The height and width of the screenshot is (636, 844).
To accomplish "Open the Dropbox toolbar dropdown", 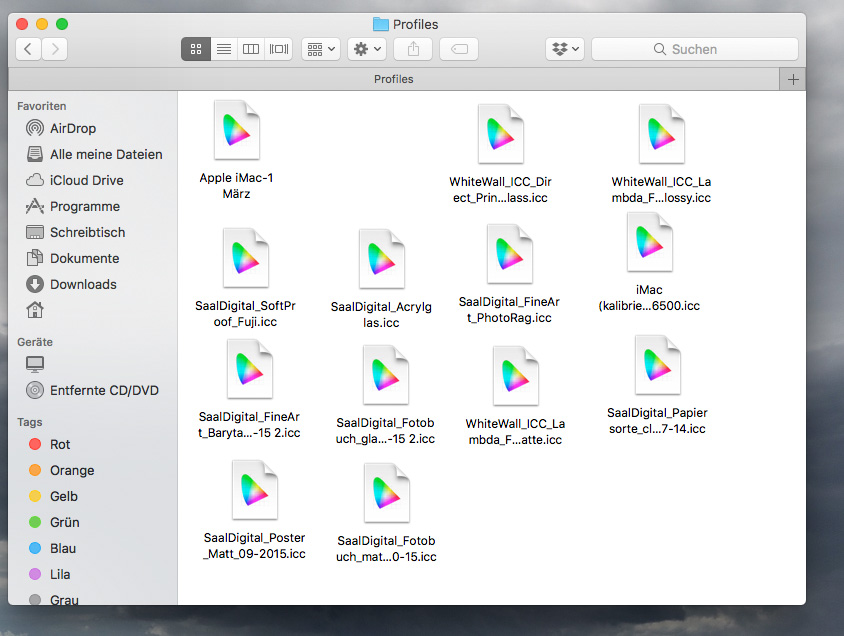I will tap(564, 49).
